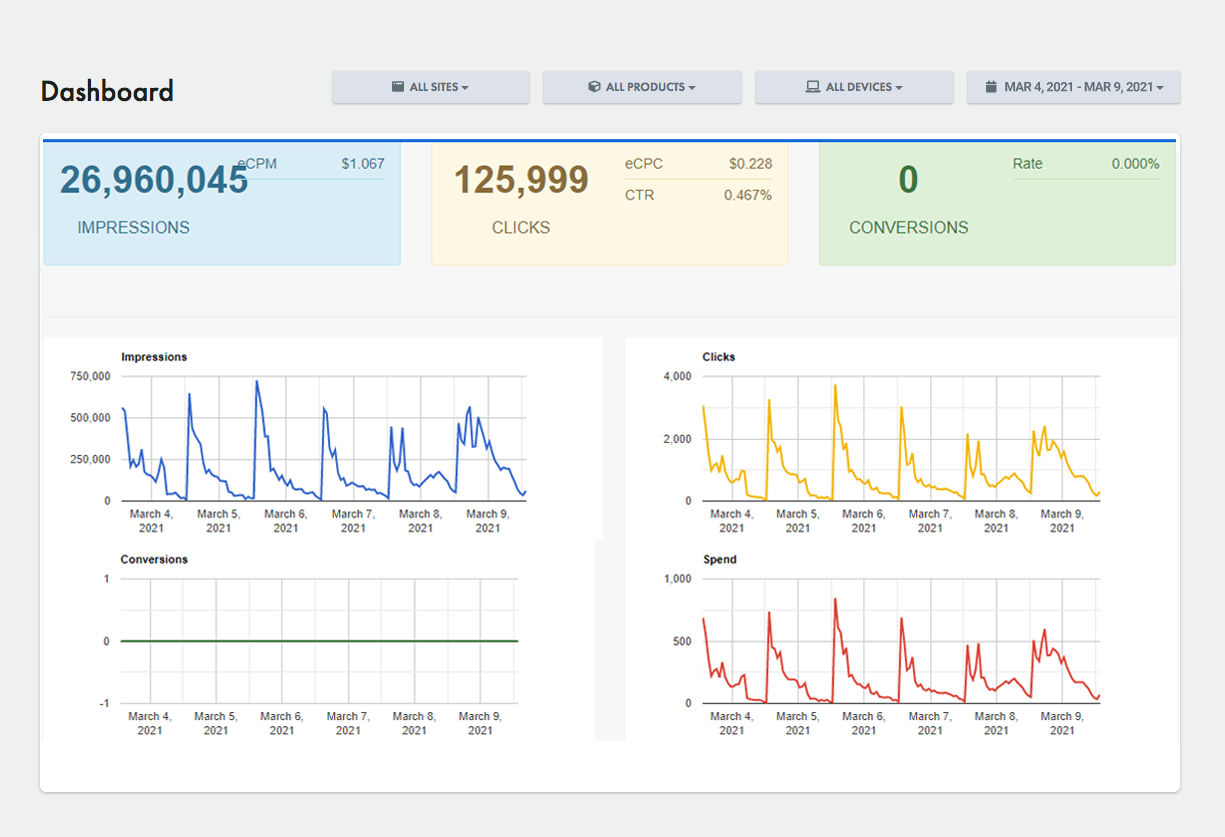Click the calendar icon in date range filter
Viewport: 1225px width, 837px height.
click(x=991, y=87)
